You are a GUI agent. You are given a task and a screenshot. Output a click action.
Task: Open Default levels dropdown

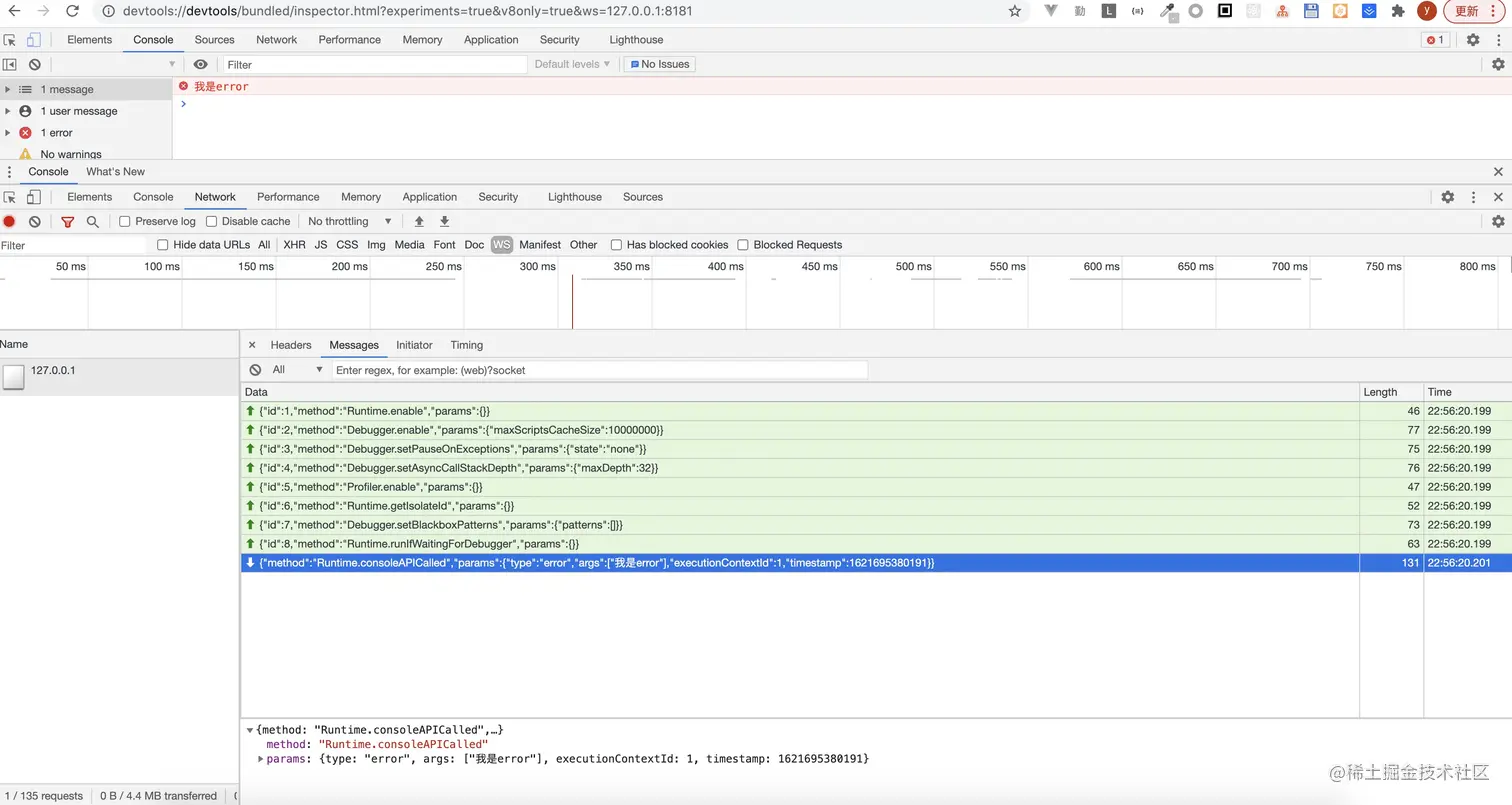(x=572, y=64)
